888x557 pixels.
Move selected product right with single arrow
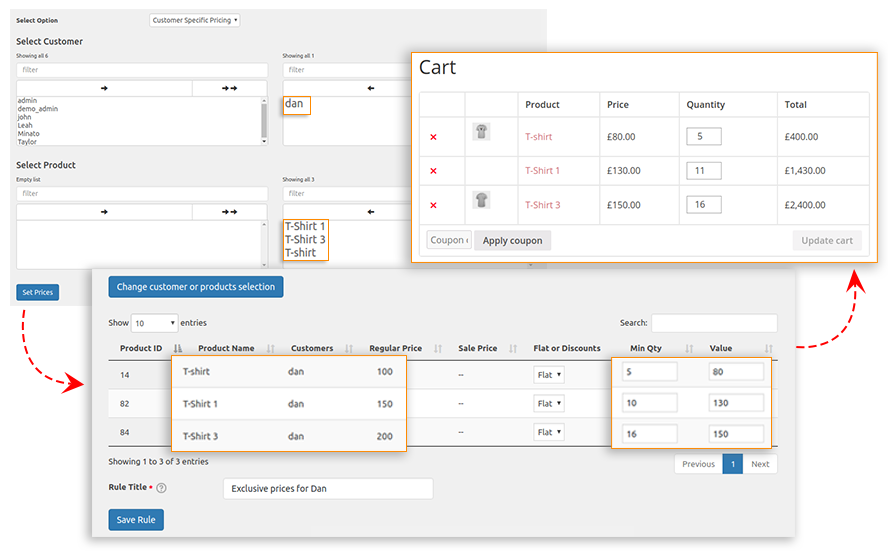pyautogui.click(x=104, y=212)
